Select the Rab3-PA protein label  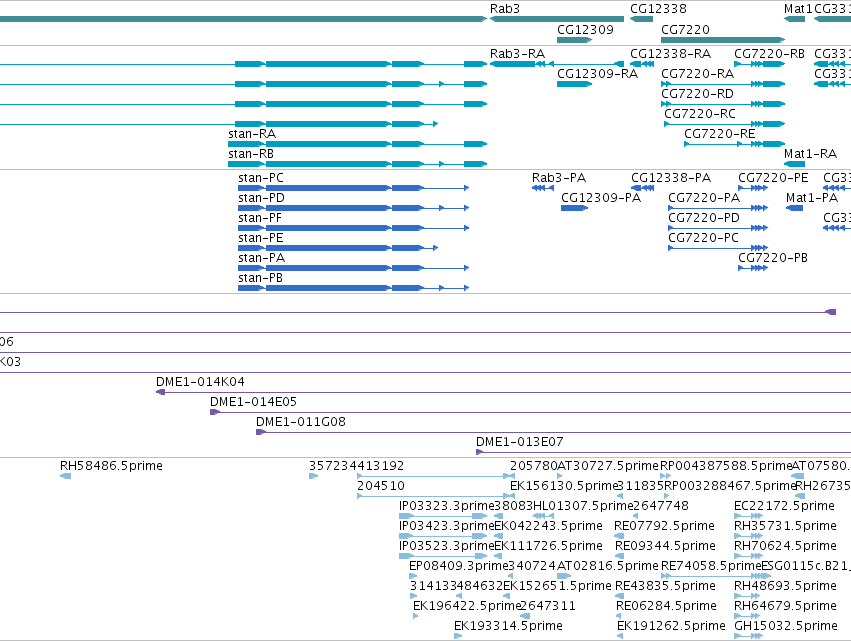(559, 178)
